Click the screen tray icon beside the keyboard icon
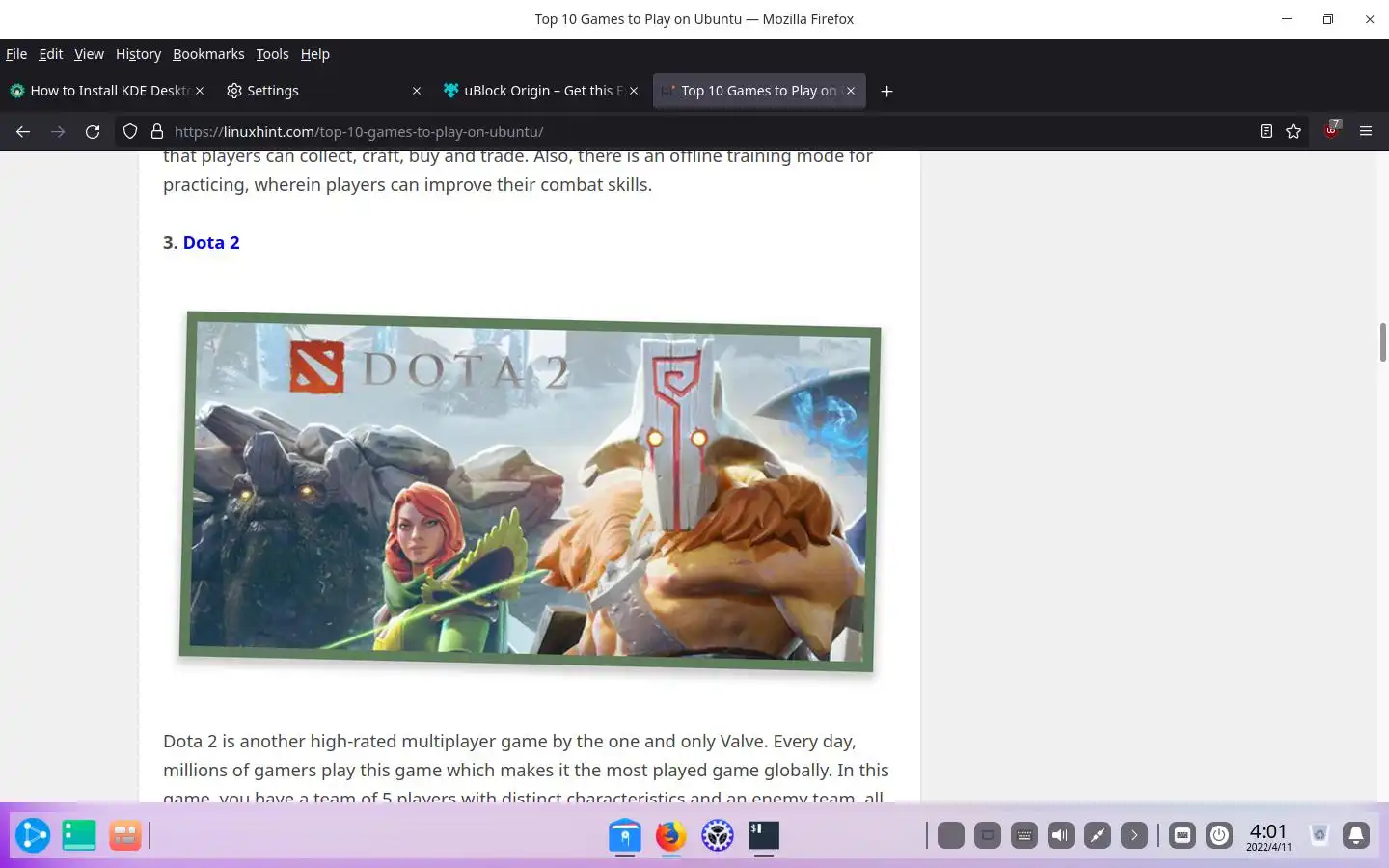The image size is (1389, 868). tap(988, 835)
